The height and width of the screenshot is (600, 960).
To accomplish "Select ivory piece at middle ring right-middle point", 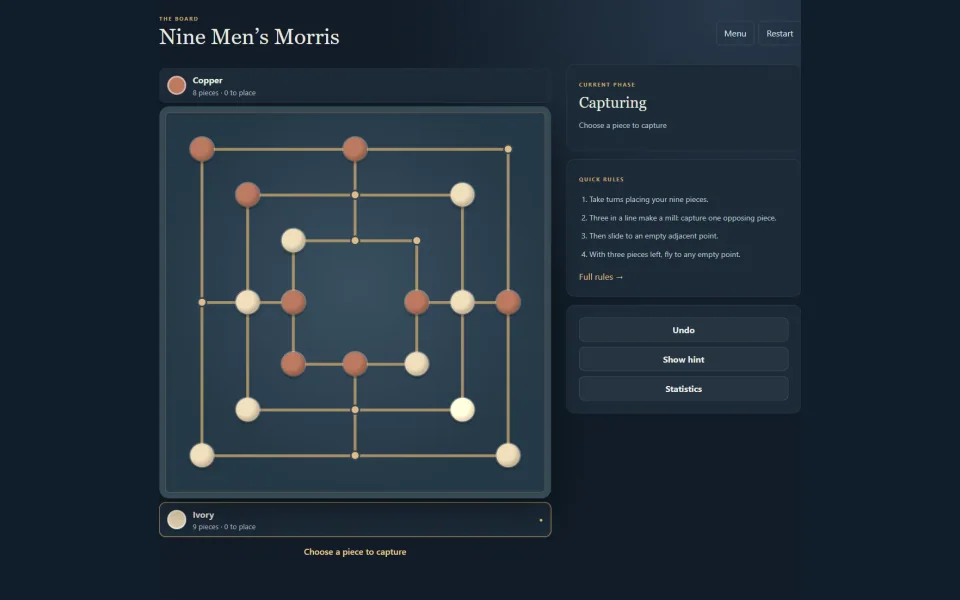I will tap(462, 302).
